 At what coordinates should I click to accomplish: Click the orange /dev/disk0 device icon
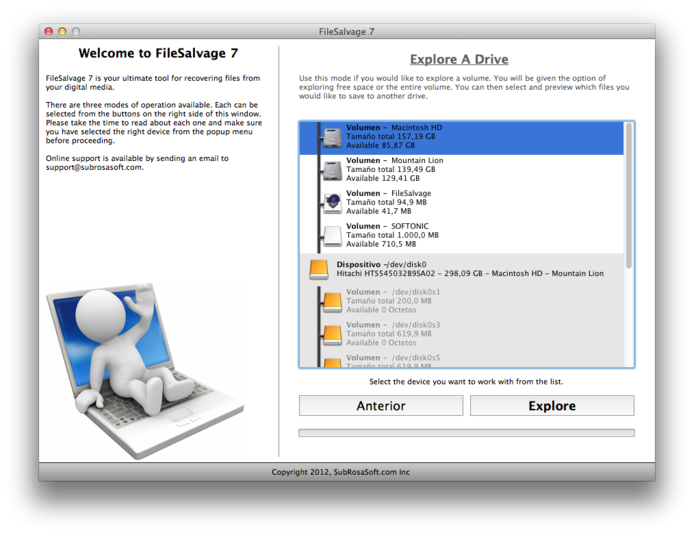click(x=319, y=269)
